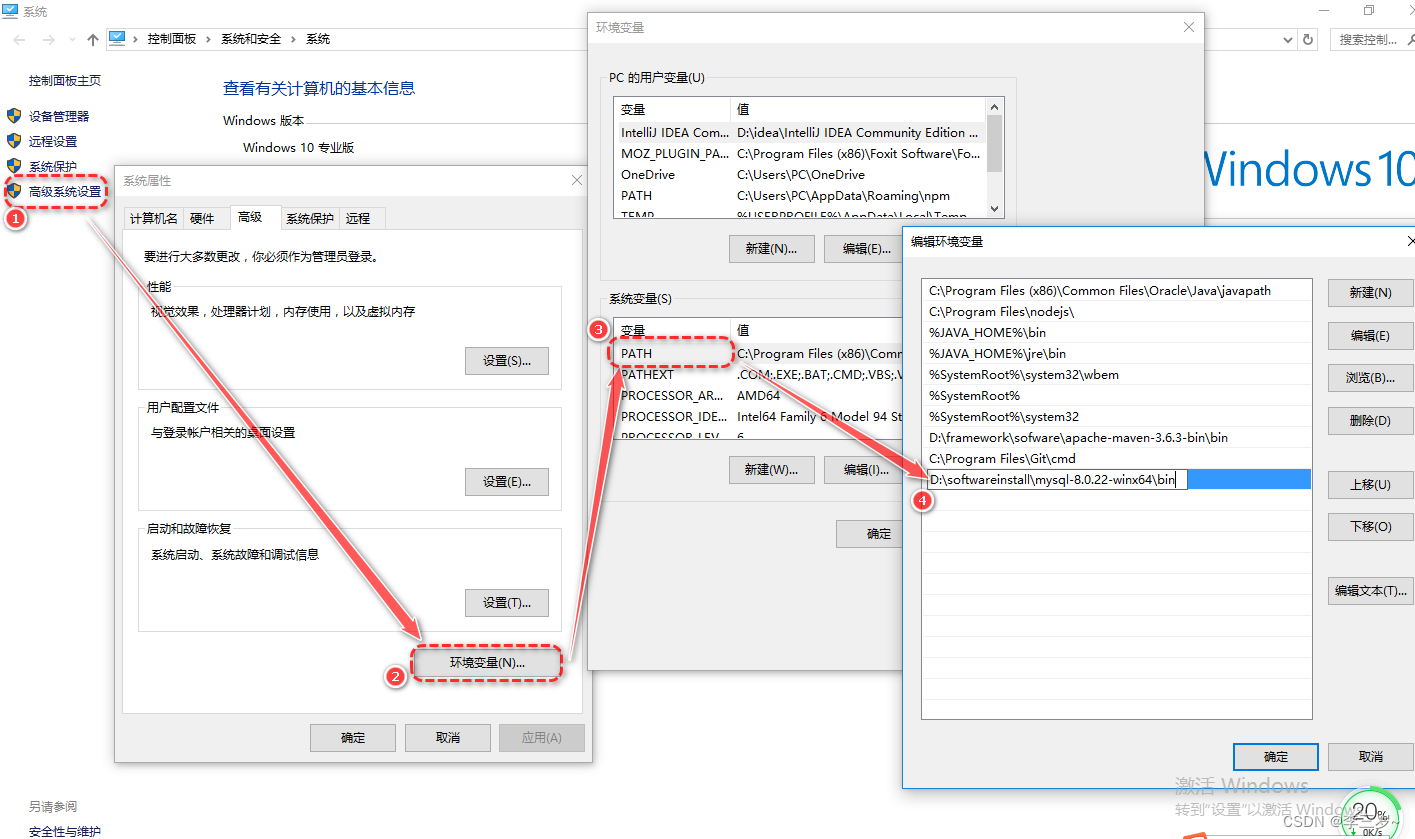
Task: Click 新建(N) under user variables
Action: pyautogui.click(x=772, y=248)
